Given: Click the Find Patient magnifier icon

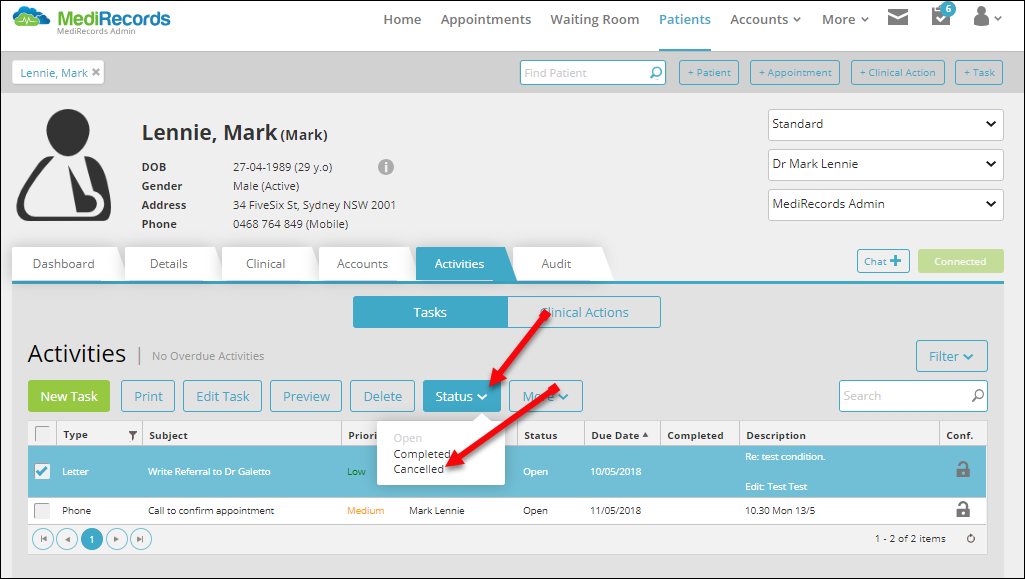Looking at the screenshot, I should tap(656, 73).
